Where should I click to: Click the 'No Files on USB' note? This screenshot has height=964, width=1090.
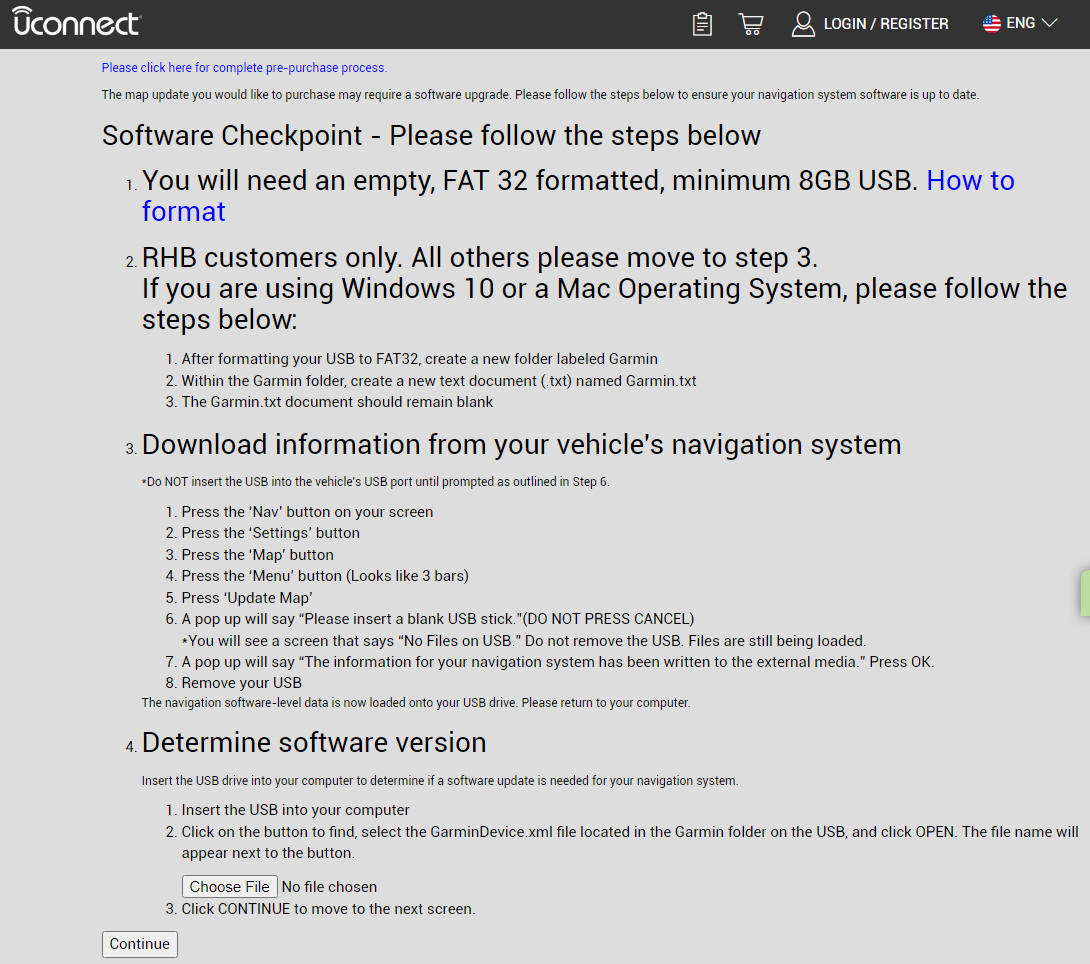click(x=524, y=641)
